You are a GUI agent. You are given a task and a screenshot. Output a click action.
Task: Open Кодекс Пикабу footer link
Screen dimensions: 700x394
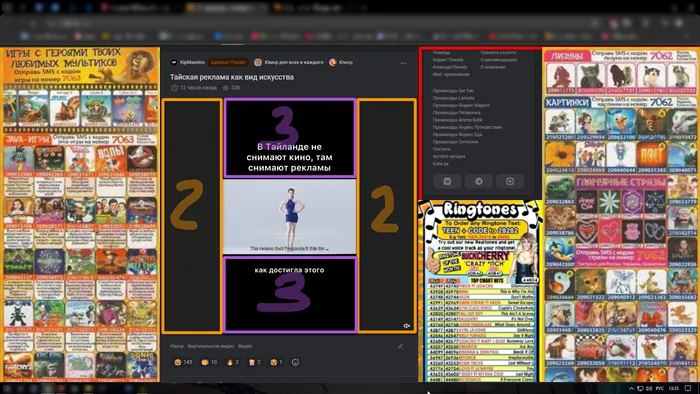click(x=448, y=60)
